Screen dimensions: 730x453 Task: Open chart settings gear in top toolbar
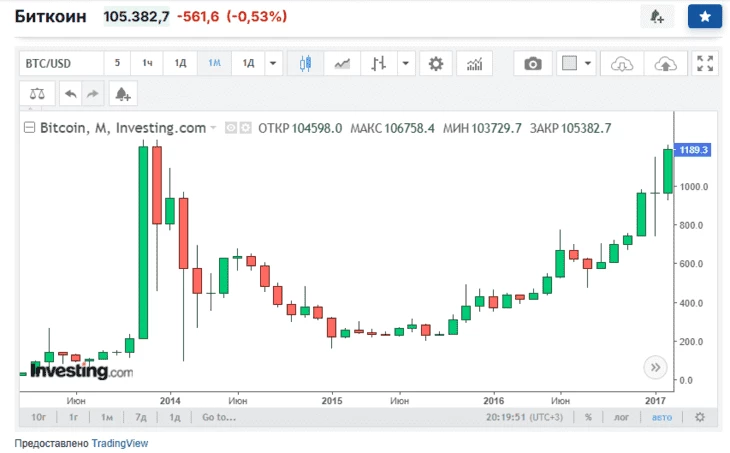click(435, 63)
